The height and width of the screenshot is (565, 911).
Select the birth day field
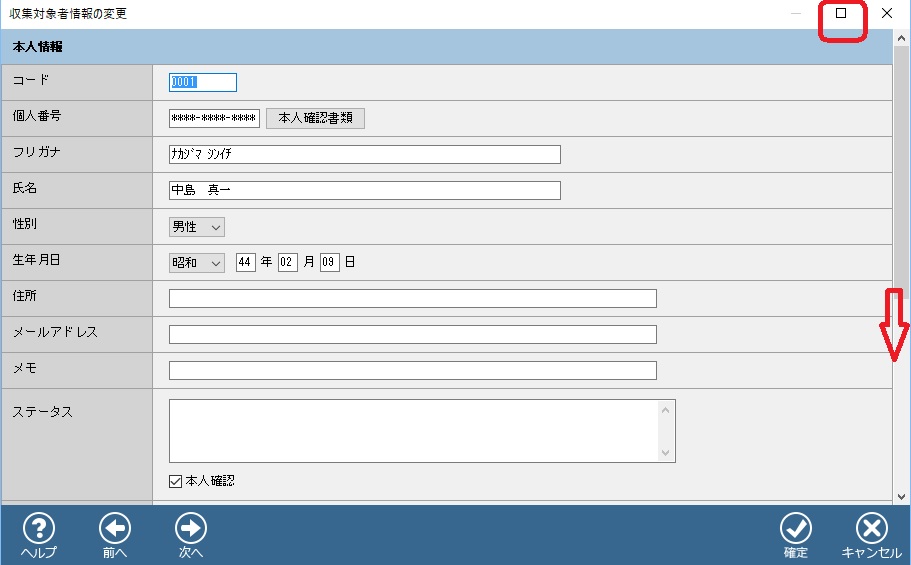click(x=330, y=263)
